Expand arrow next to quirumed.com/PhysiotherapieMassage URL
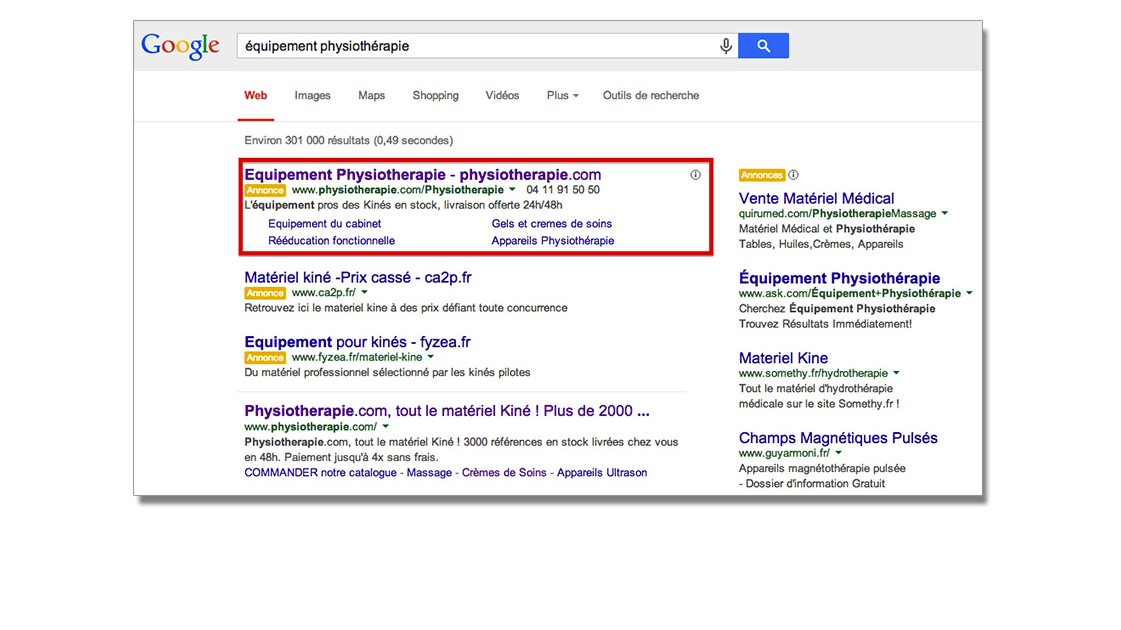This screenshot has width=1121, height=630. tap(944, 213)
